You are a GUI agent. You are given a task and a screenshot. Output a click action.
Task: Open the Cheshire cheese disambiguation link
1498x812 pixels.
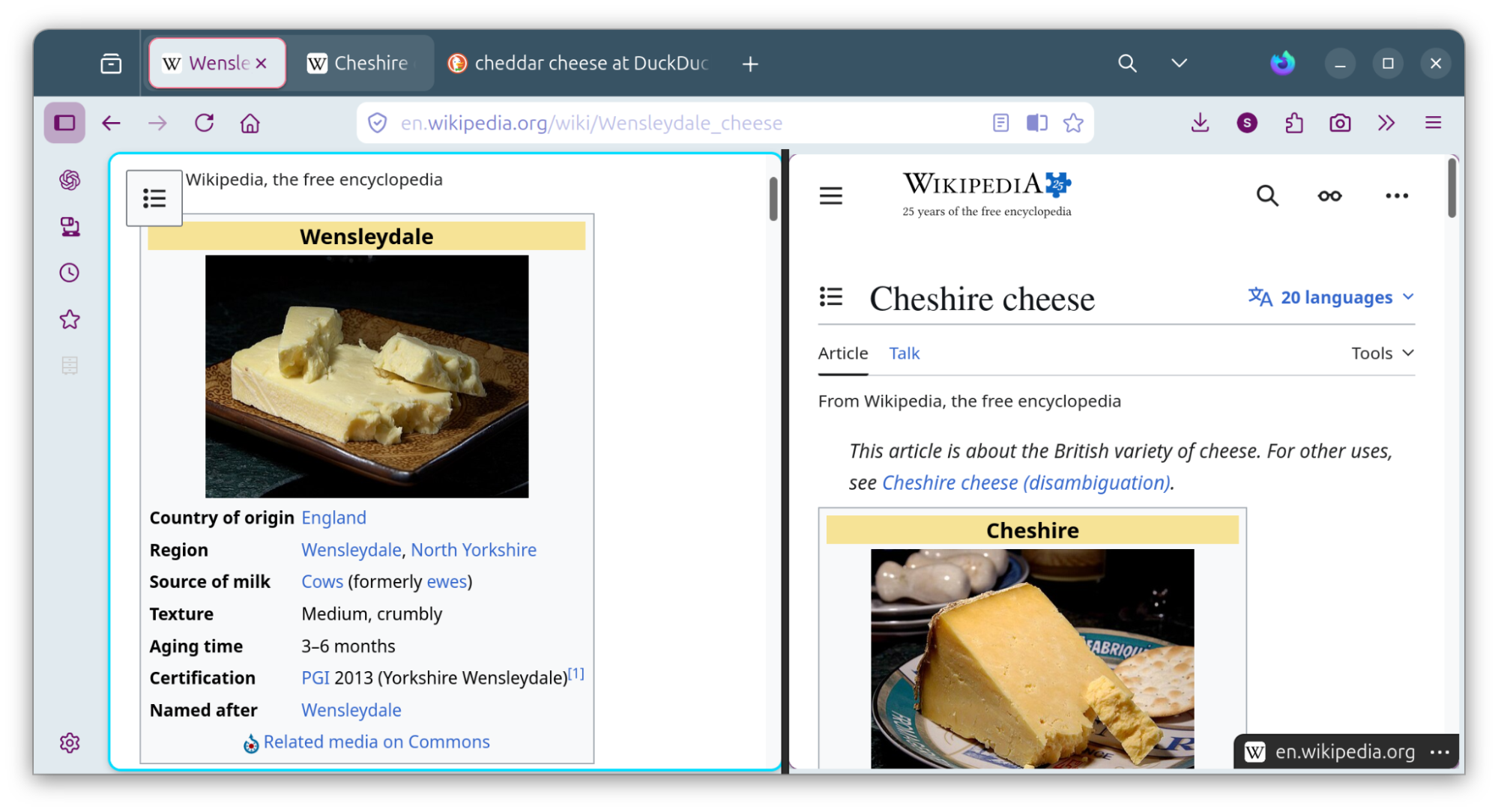point(1026,482)
